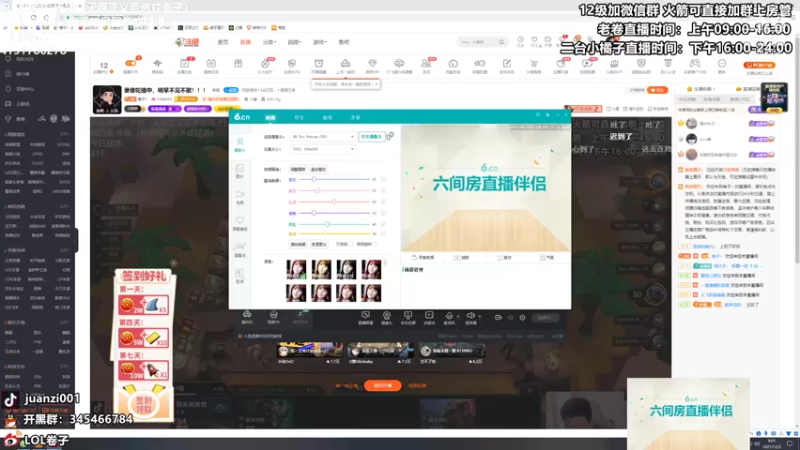Click the Douyu search input field

point(477,42)
